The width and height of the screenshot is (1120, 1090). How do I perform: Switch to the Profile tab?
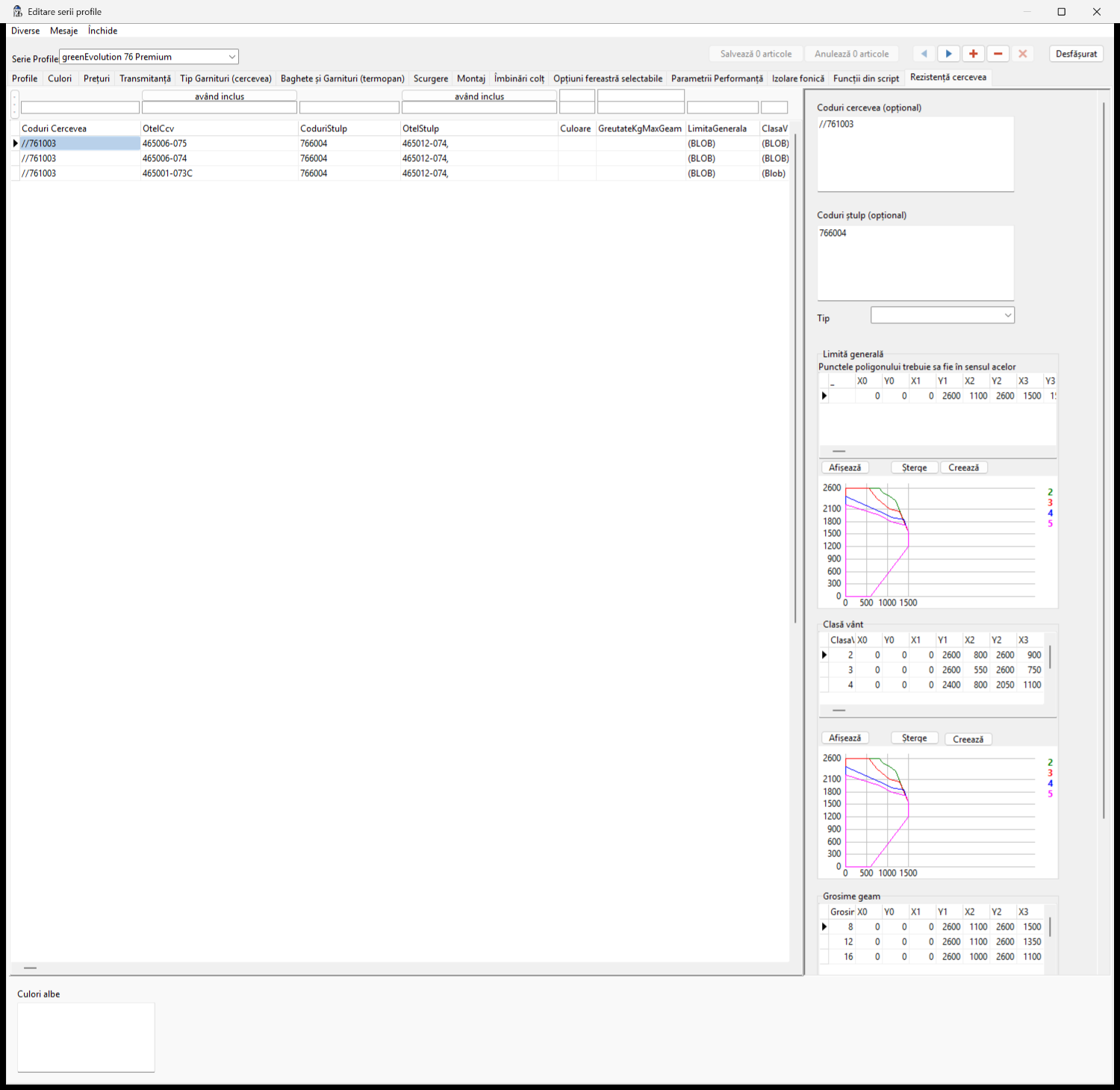click(x=25, y=78)
